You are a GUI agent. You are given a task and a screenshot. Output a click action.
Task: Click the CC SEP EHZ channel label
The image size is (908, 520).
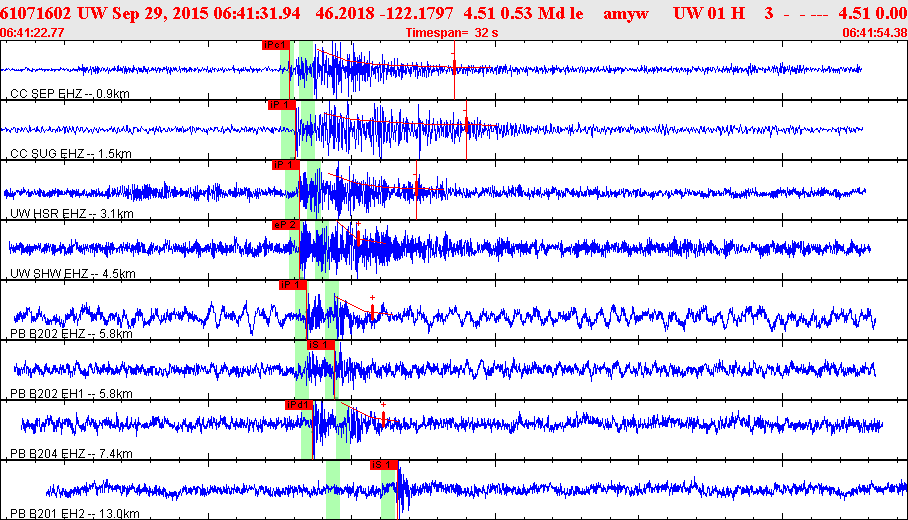pos(70,94)
